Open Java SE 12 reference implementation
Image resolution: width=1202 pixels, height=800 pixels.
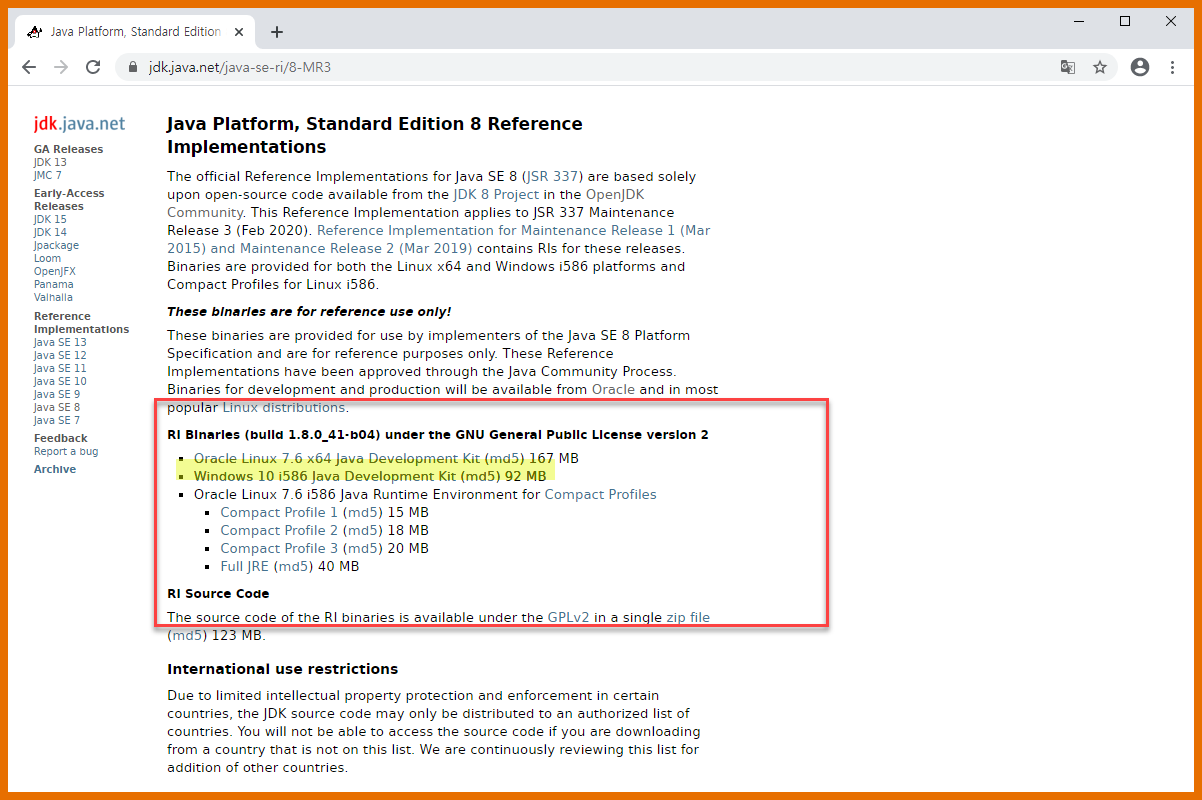(60, 355)
